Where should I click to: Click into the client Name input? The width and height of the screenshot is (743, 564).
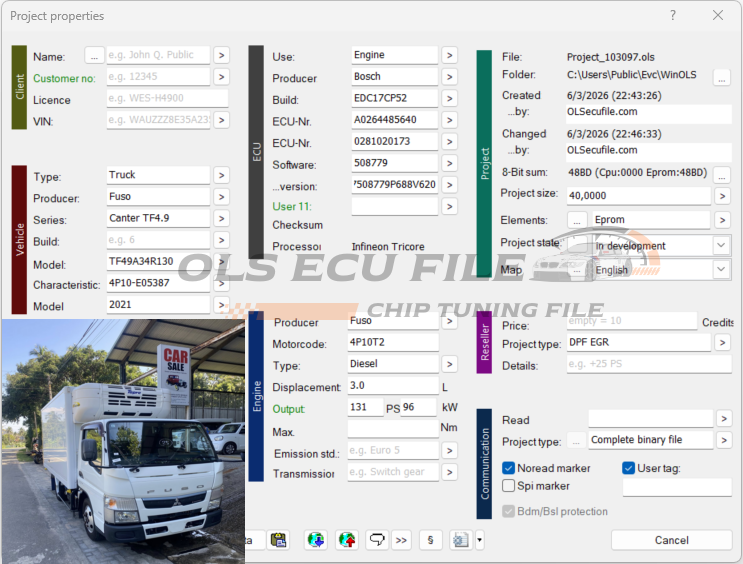pyautogui.click(x=158, y=55)
